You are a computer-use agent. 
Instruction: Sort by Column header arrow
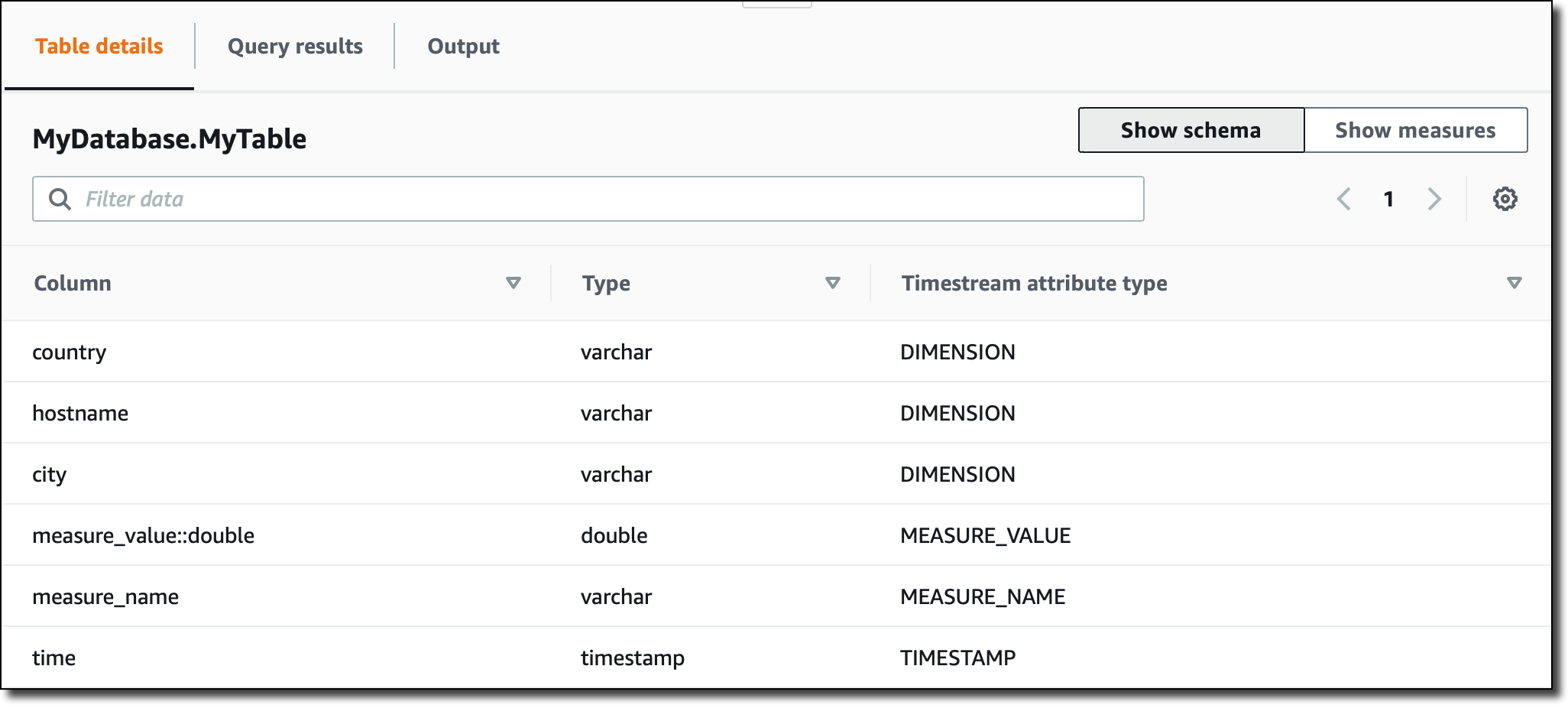(513, 283)
